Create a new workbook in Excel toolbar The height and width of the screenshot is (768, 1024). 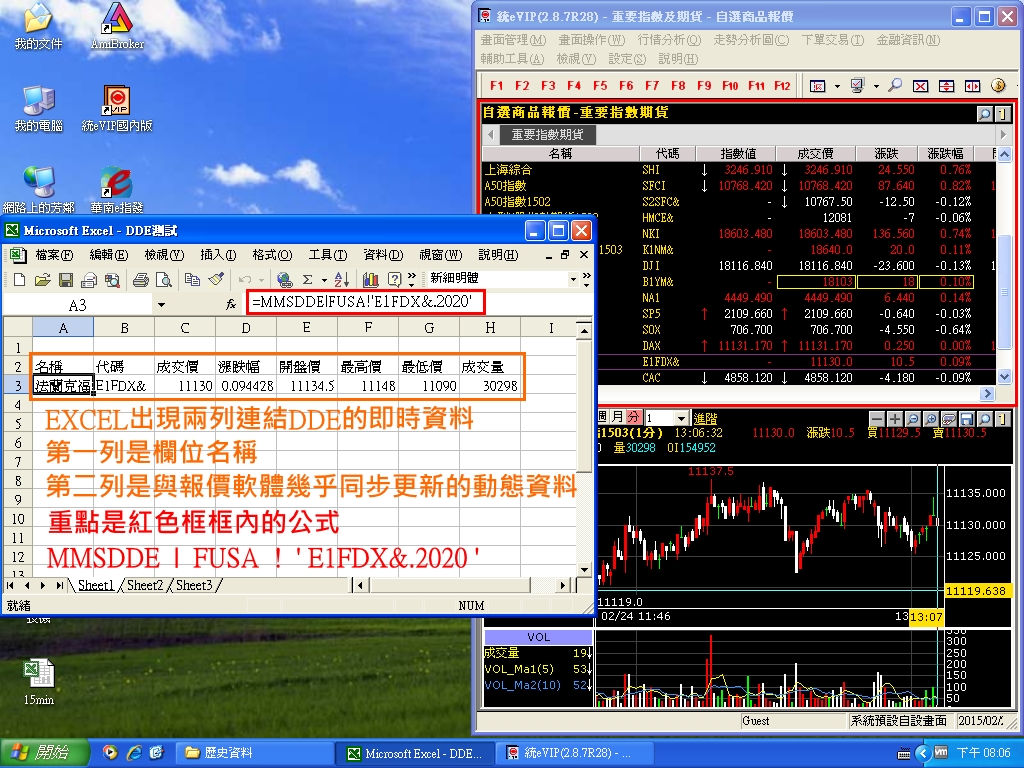19,280
